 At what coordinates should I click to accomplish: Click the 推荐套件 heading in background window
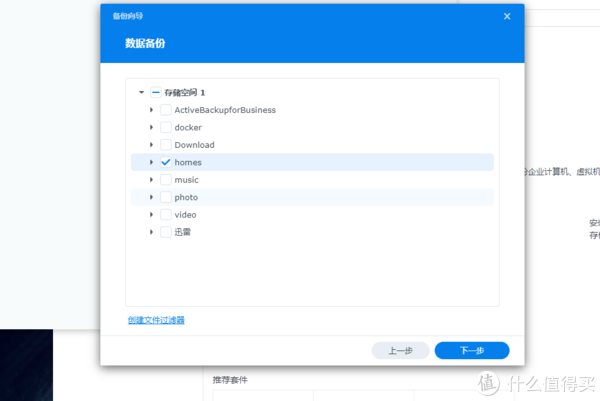tap(230, 380)
